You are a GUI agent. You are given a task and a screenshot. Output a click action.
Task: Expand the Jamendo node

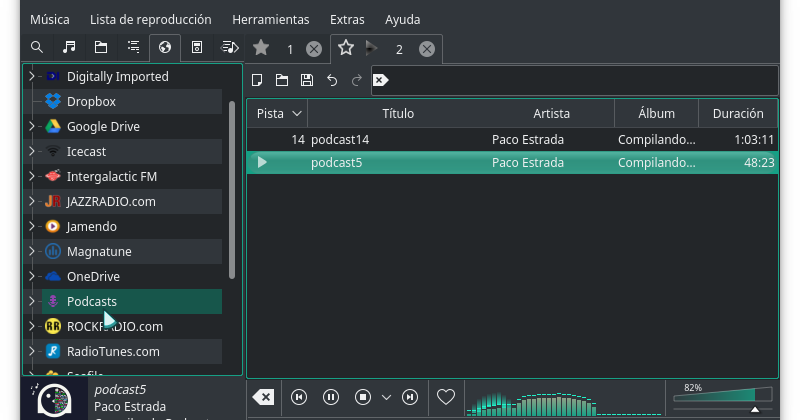click(32, 226)
